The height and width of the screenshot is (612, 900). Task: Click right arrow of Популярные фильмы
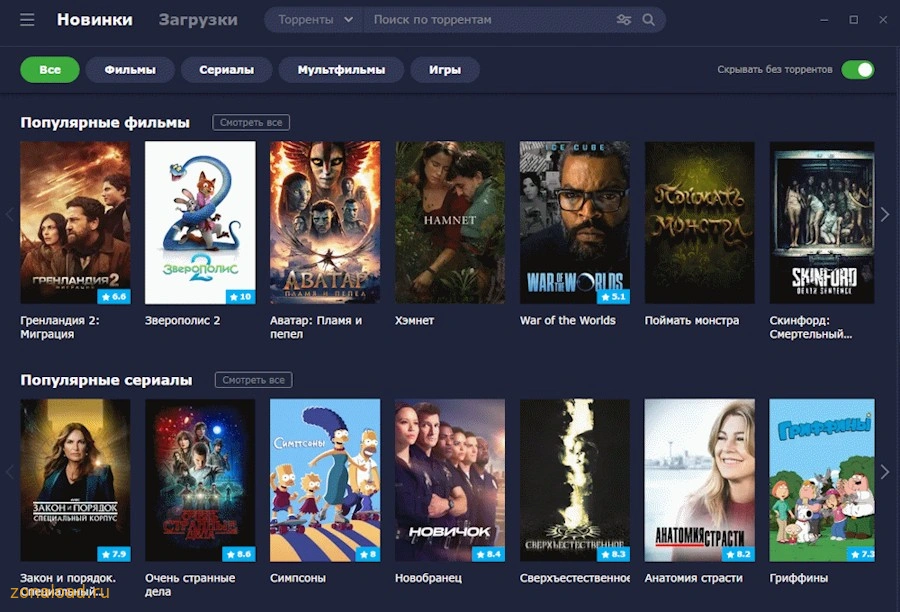click(885, 215)
